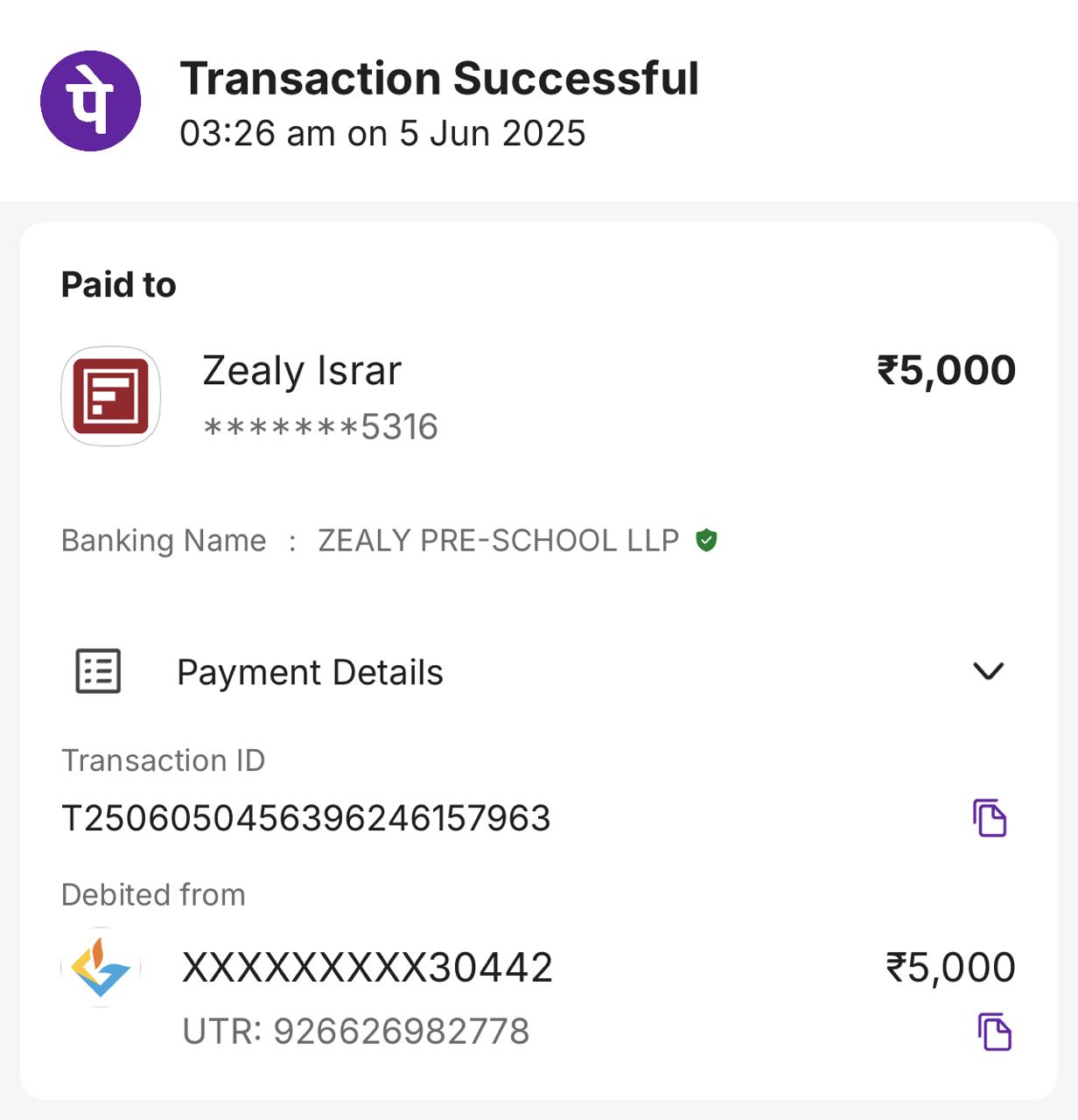Select the recipient name Zealy Israr
The width and height of the screenshot is (1078, 1120).
[302, 370]
